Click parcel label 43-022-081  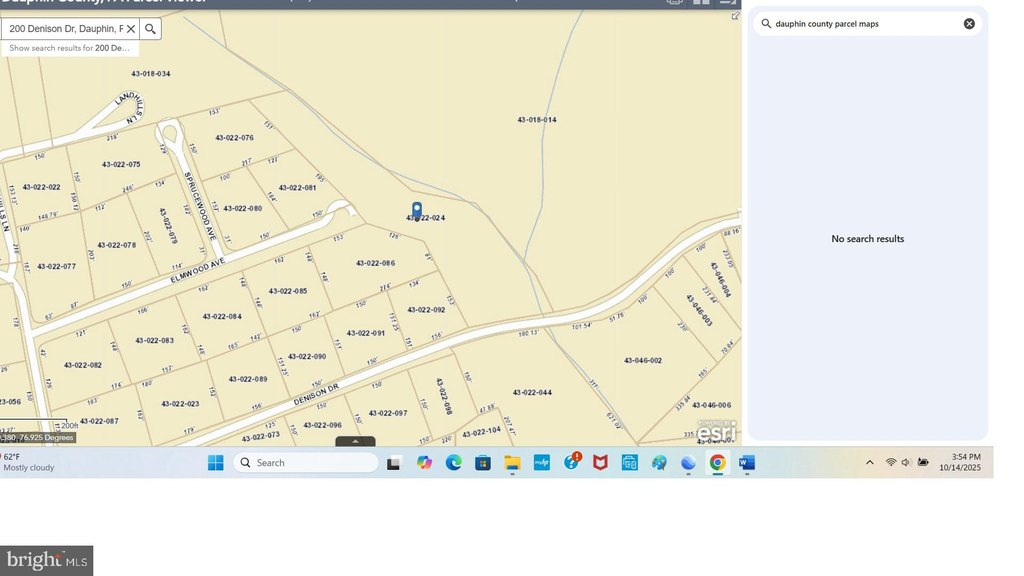(297, 188)
